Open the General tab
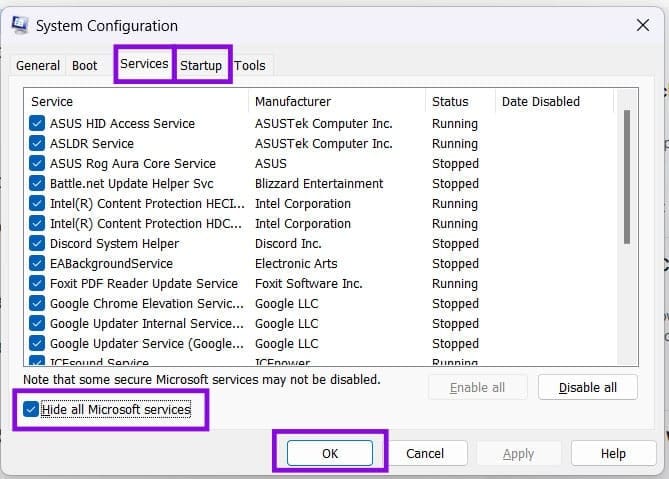This screenshot has width=669, height=479. 38,66
